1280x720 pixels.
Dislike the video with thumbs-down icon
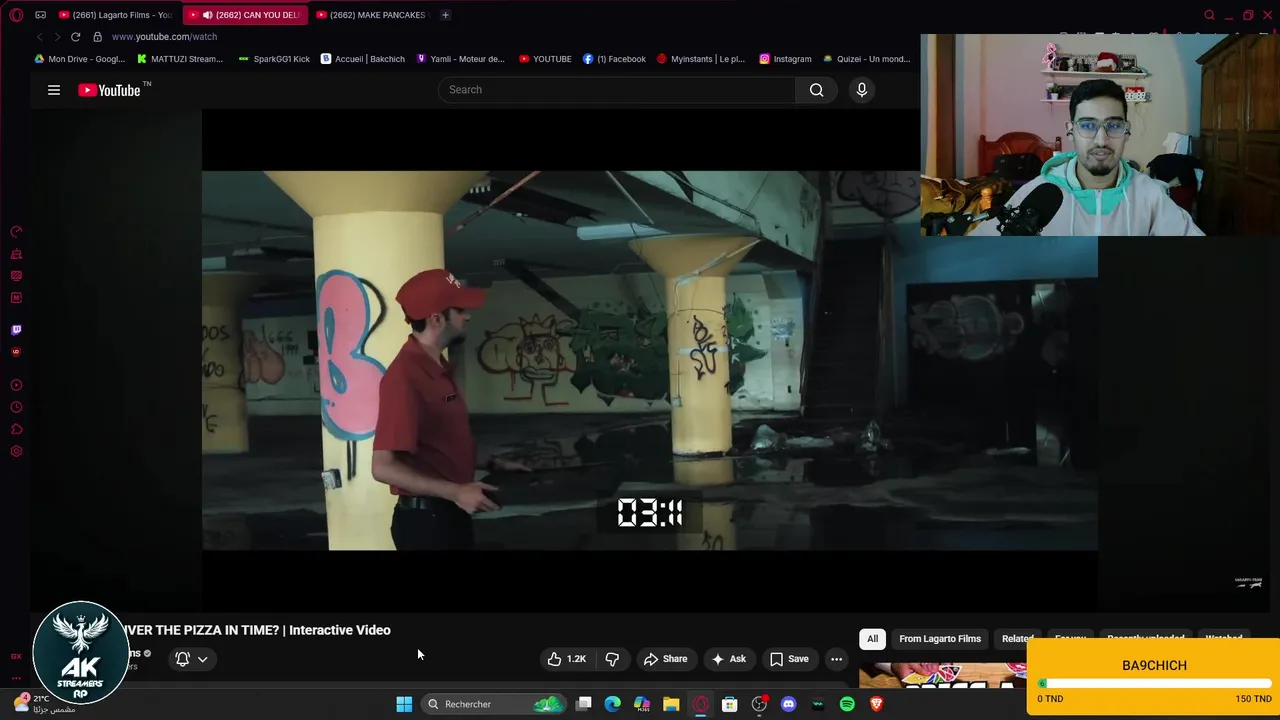(612, 659)
